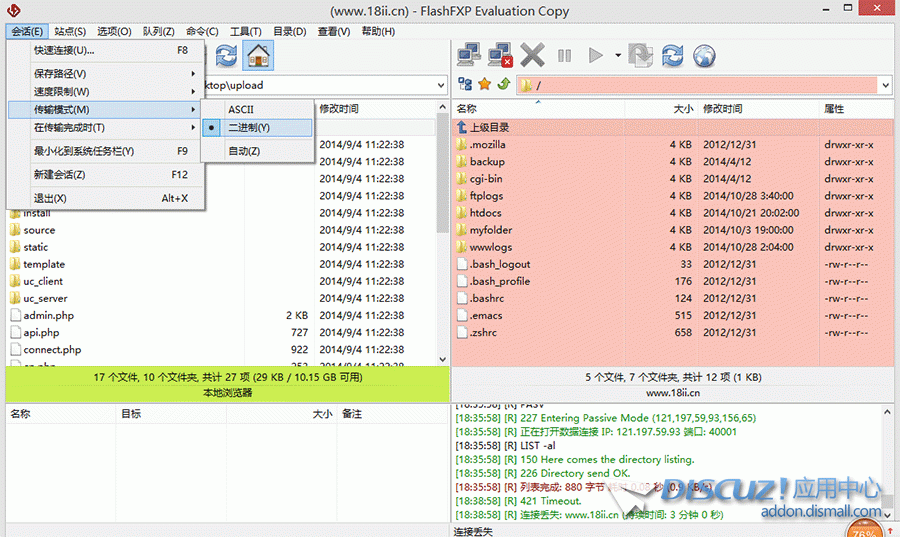
Task: Click the globe icon in remote toolbar
Action: pyautogui.click(x=703, y=55)
